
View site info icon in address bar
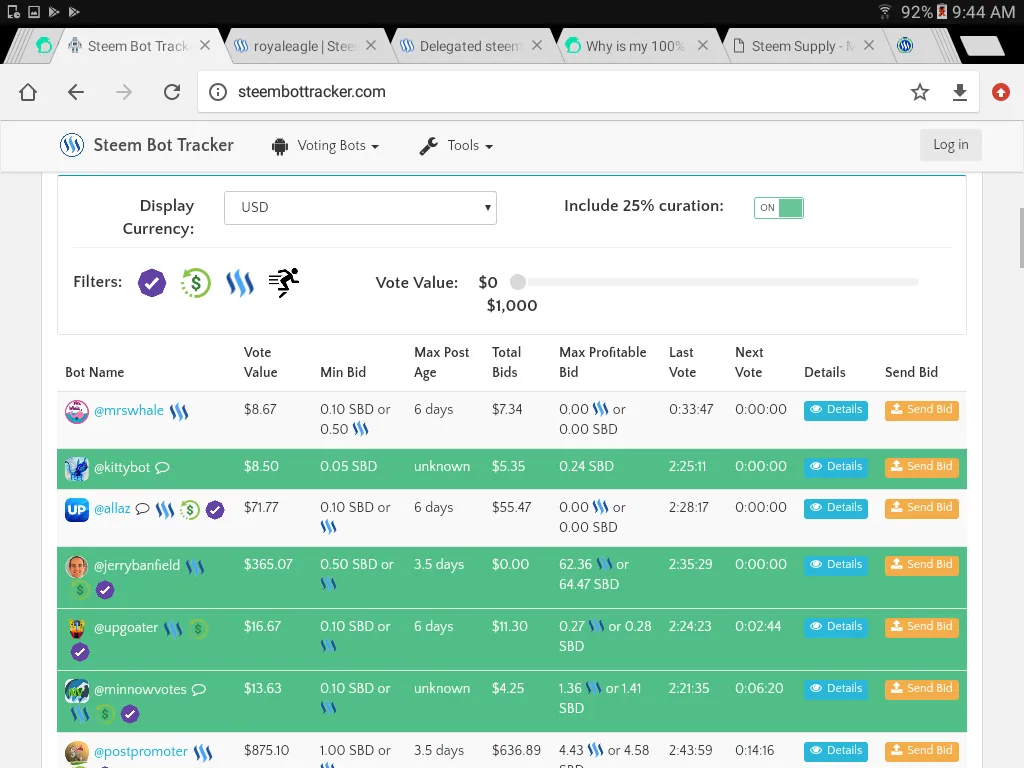point(217,92)
